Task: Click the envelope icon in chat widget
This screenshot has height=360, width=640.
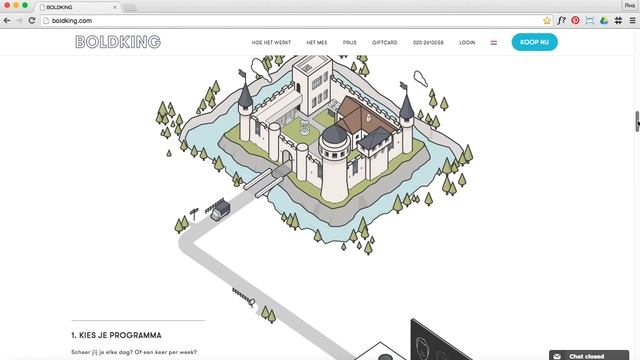Action: click(557, 356)
